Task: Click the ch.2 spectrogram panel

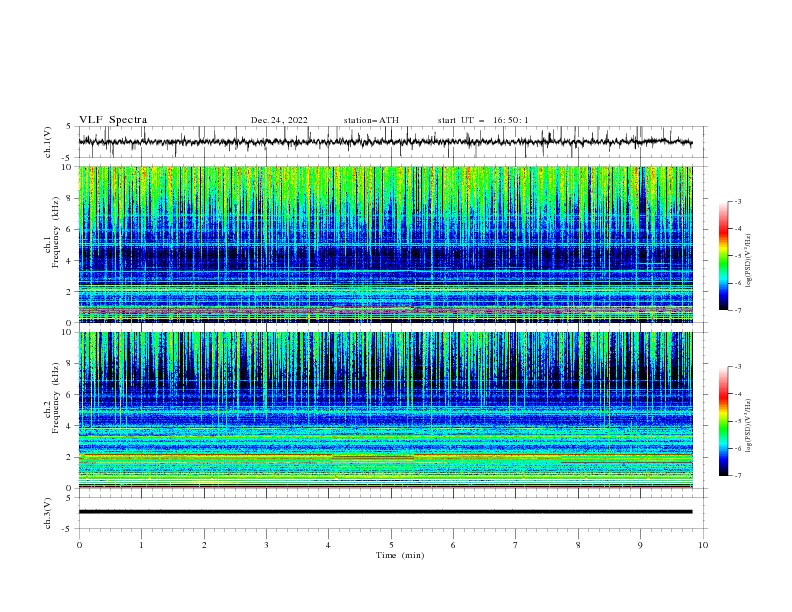Action: (385, 410)
